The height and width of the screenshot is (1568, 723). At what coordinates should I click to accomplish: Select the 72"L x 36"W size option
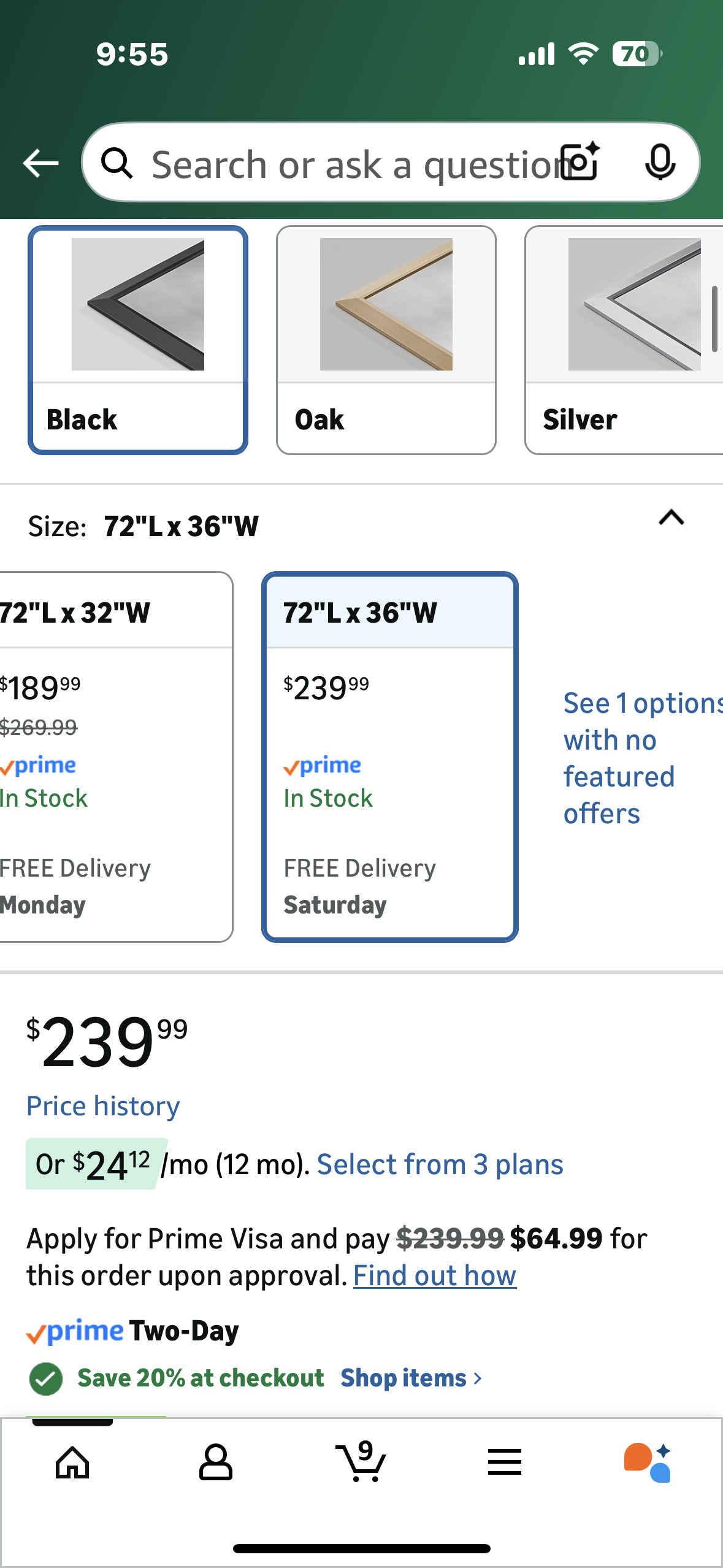(x=390, y=756)
